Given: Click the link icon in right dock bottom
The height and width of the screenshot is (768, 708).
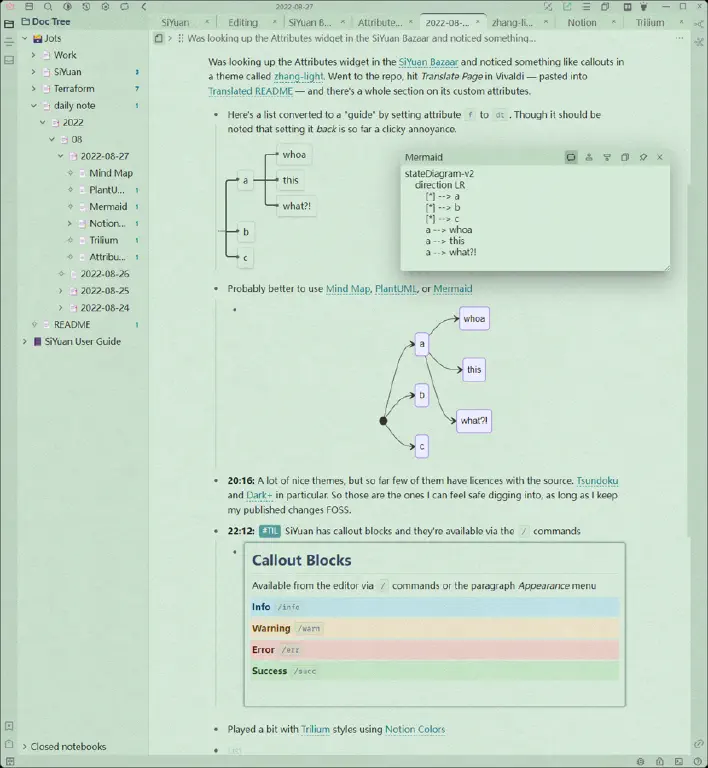Looking at the screenshot, I should [699, 744].
